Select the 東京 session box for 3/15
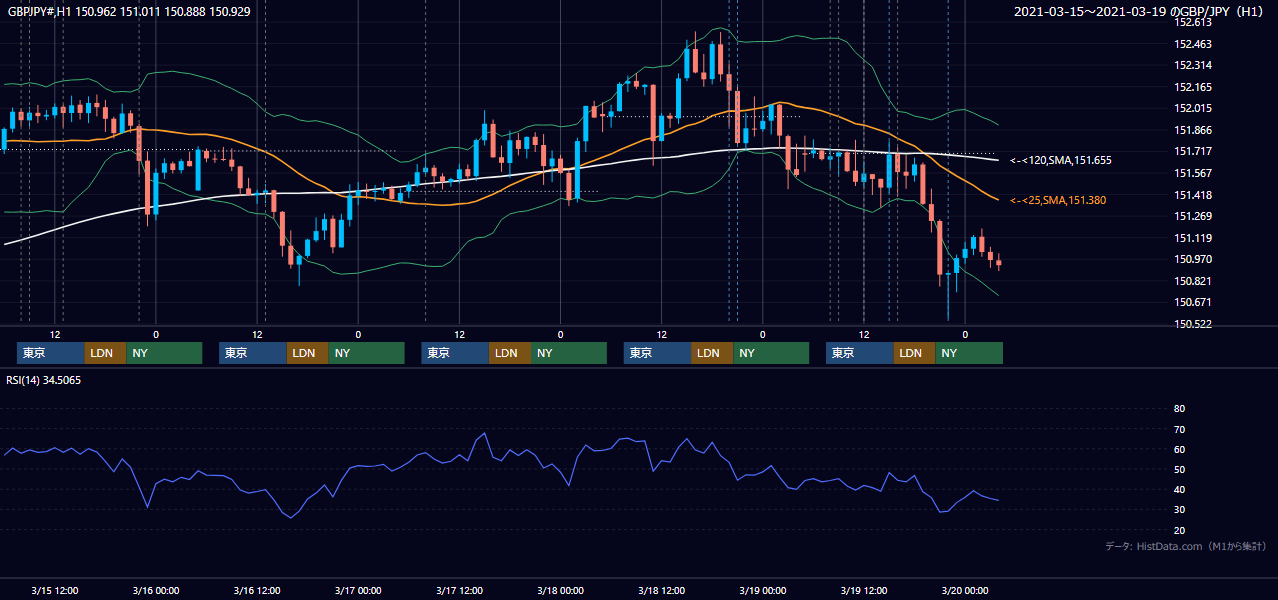The height and width of the screenshot is (600, 1278). (51, 353)
